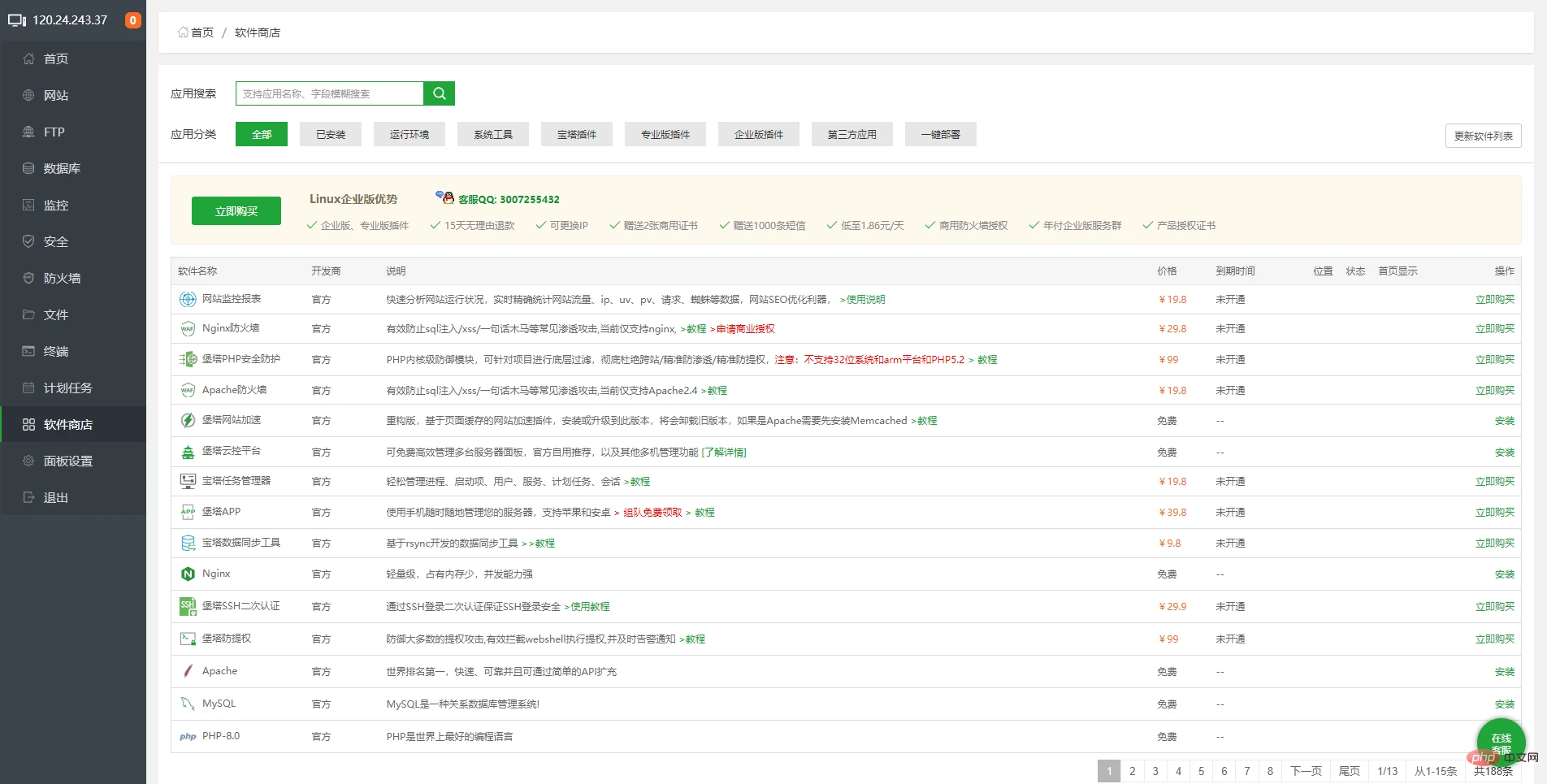Viewport: 1547px width, 784px height.
Task: Click the 堡塔PHP安全防护 row icon
Action: tap(188, 359)
